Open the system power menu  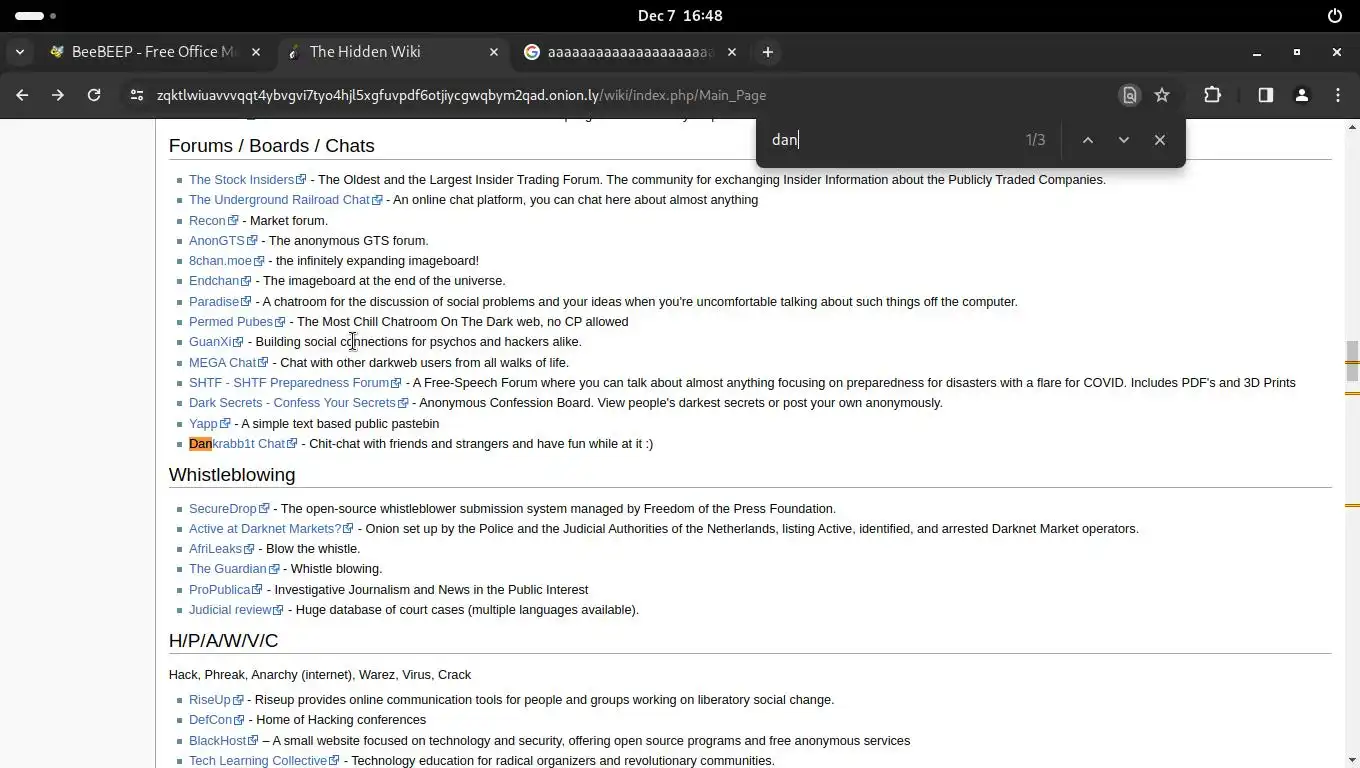[1334, 15]
